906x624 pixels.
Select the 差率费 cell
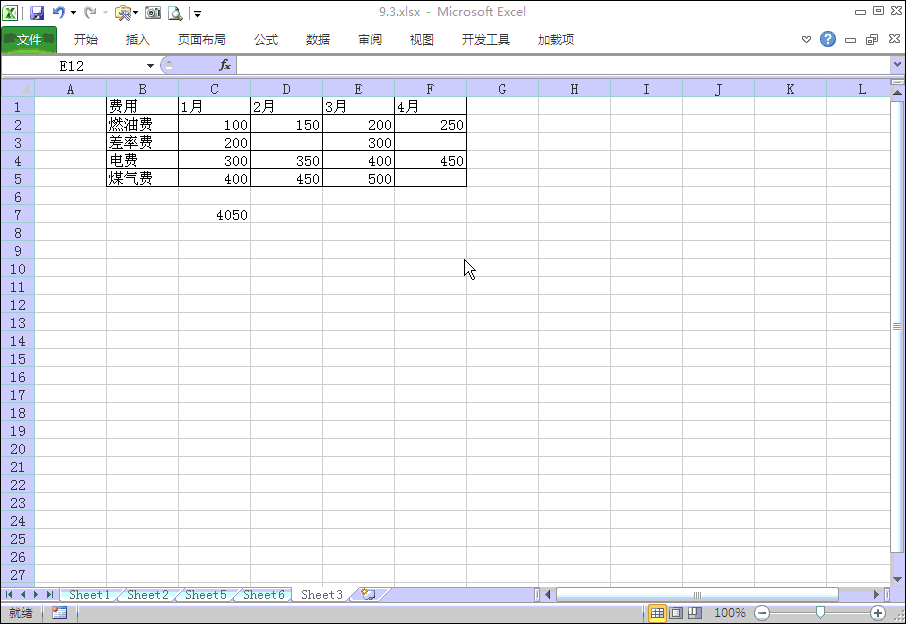click(142, 142)
